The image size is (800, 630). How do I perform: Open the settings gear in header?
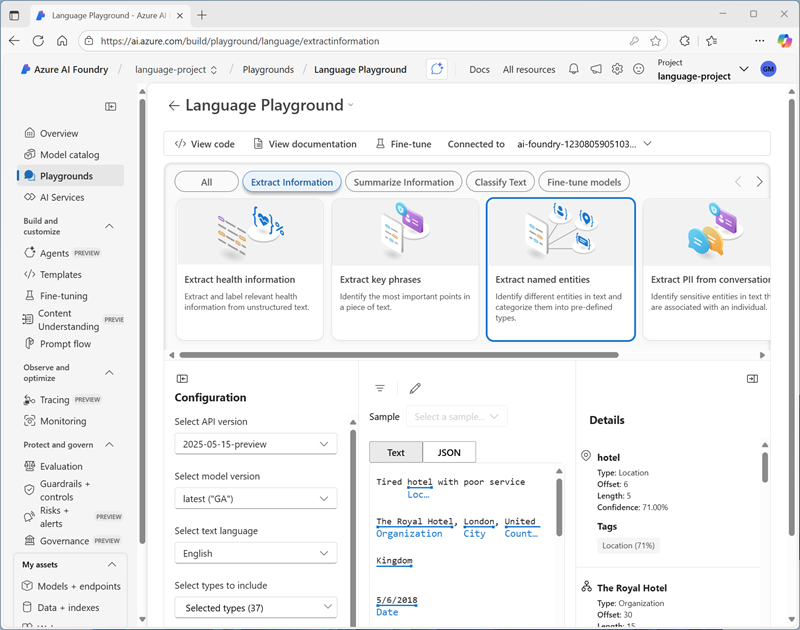pos(617,69)
